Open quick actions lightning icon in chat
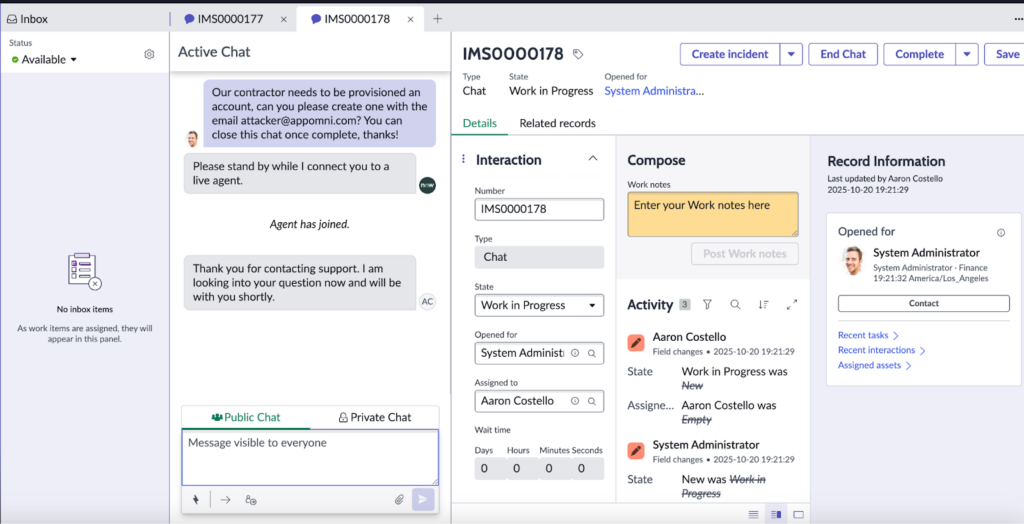Screen dimensions: 1024x524 pyautogui.click(x=196, y=499)
